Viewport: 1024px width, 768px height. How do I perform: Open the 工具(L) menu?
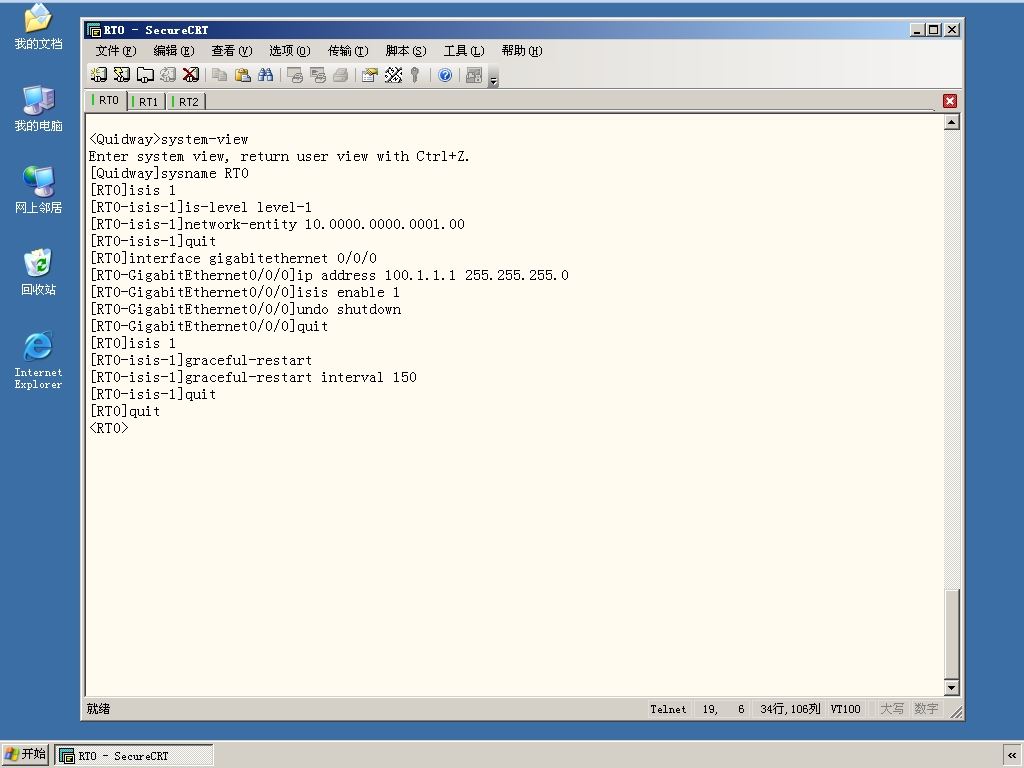coord(464,51)
